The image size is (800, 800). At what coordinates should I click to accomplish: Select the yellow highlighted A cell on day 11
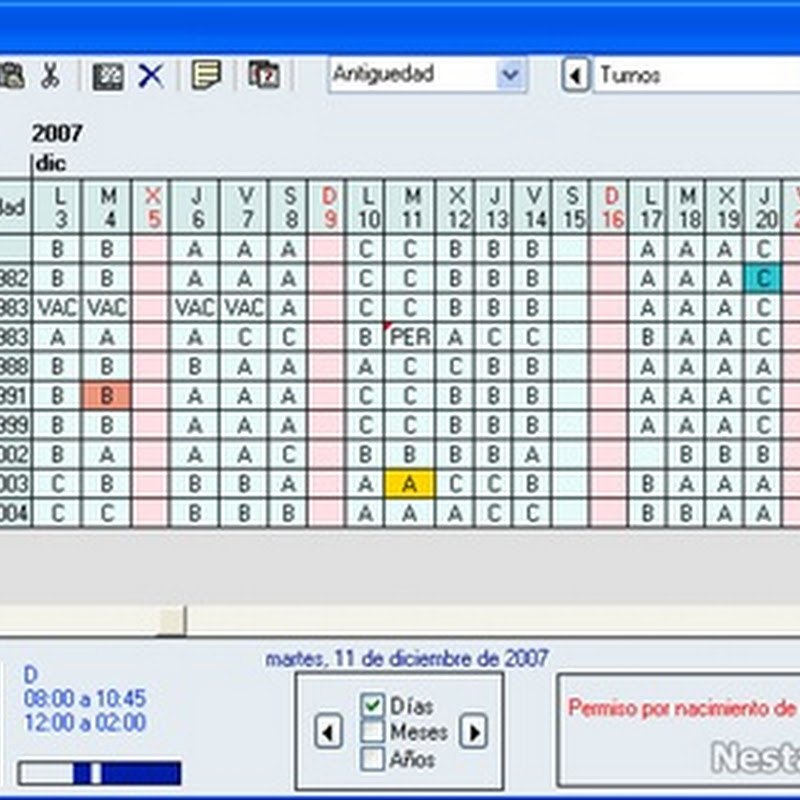tap(409, 484)
